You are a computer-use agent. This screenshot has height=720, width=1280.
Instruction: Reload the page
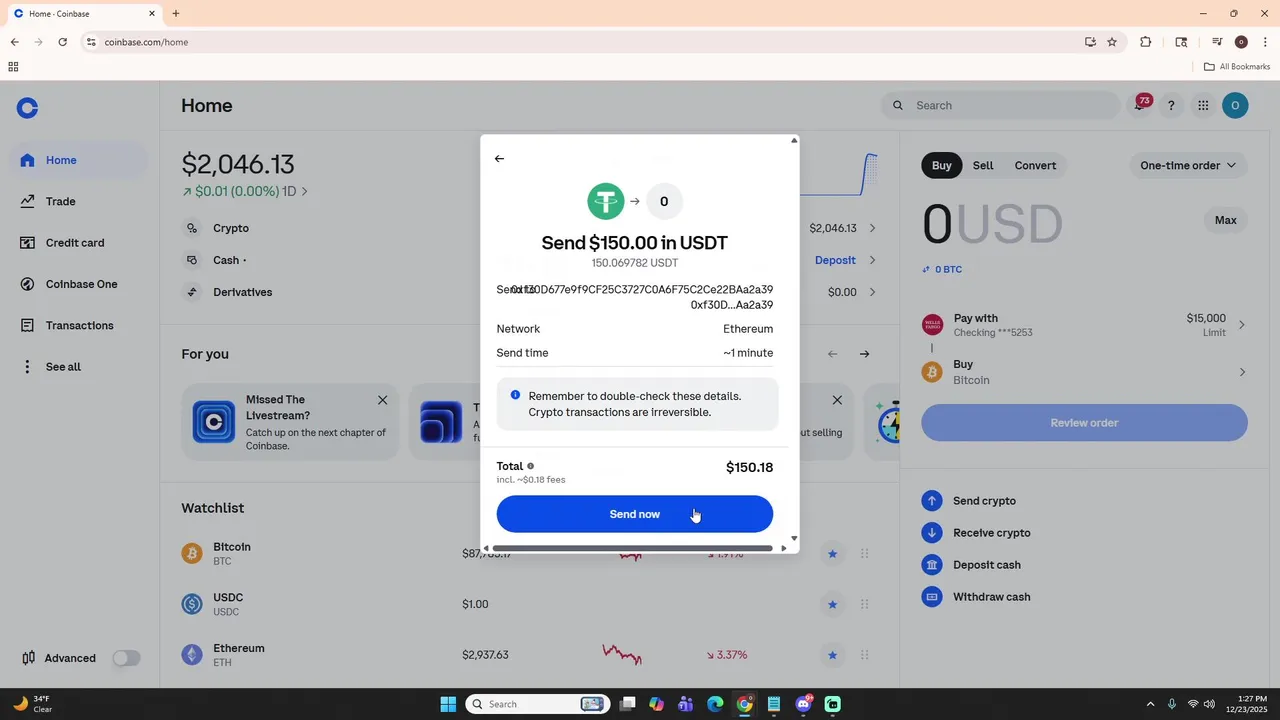tap(62, 42)
